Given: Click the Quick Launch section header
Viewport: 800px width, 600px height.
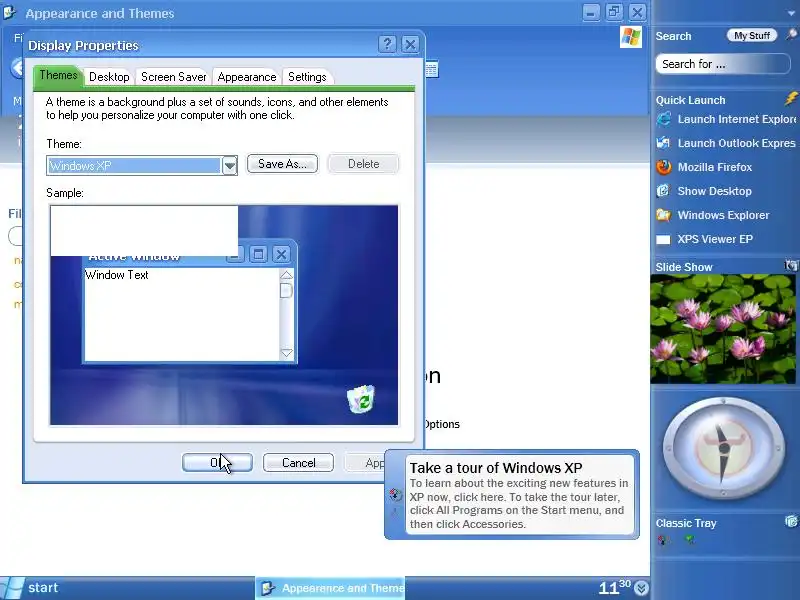Looking at the screenshot, I should (x=690, y=100).
